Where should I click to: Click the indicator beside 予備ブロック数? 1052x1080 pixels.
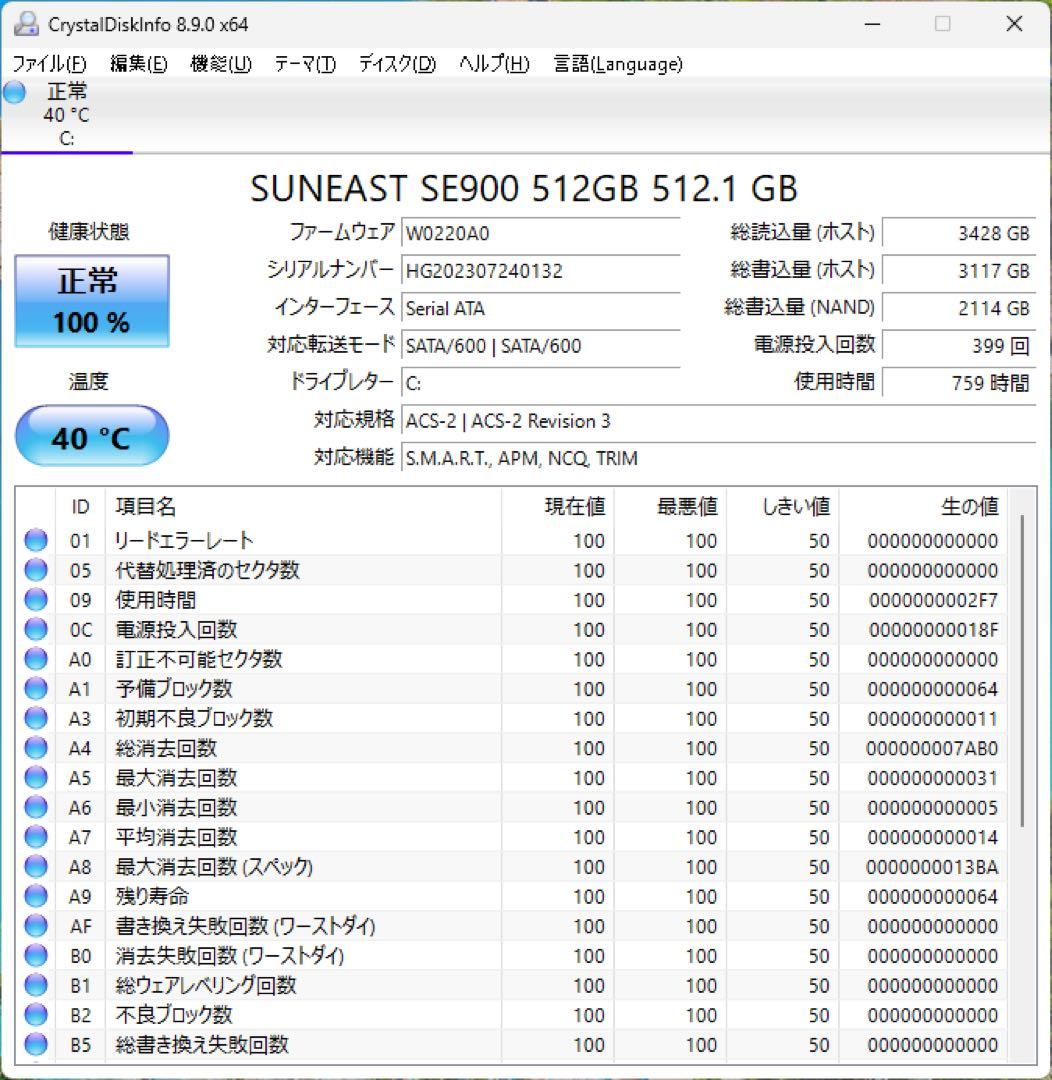35,688
